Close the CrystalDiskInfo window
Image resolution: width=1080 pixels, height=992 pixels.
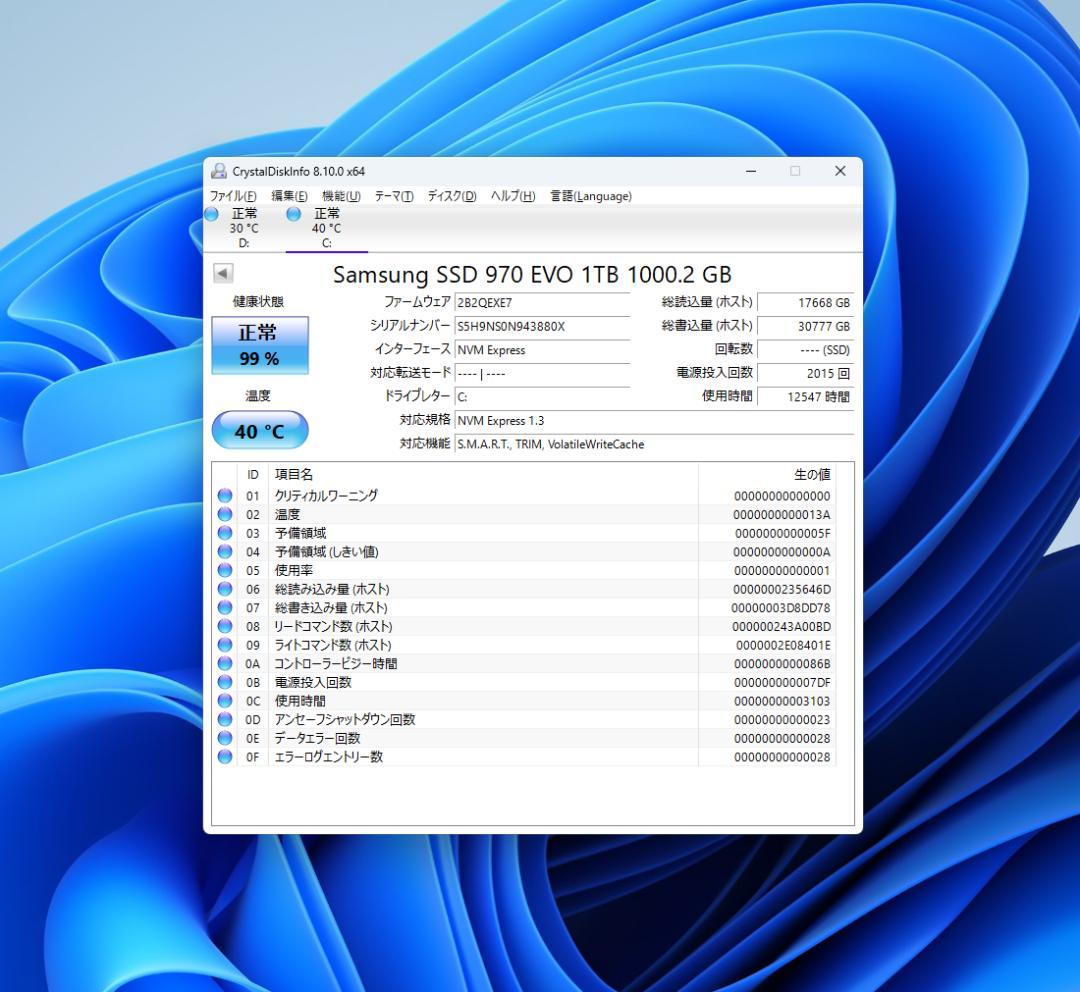[840, 171]
